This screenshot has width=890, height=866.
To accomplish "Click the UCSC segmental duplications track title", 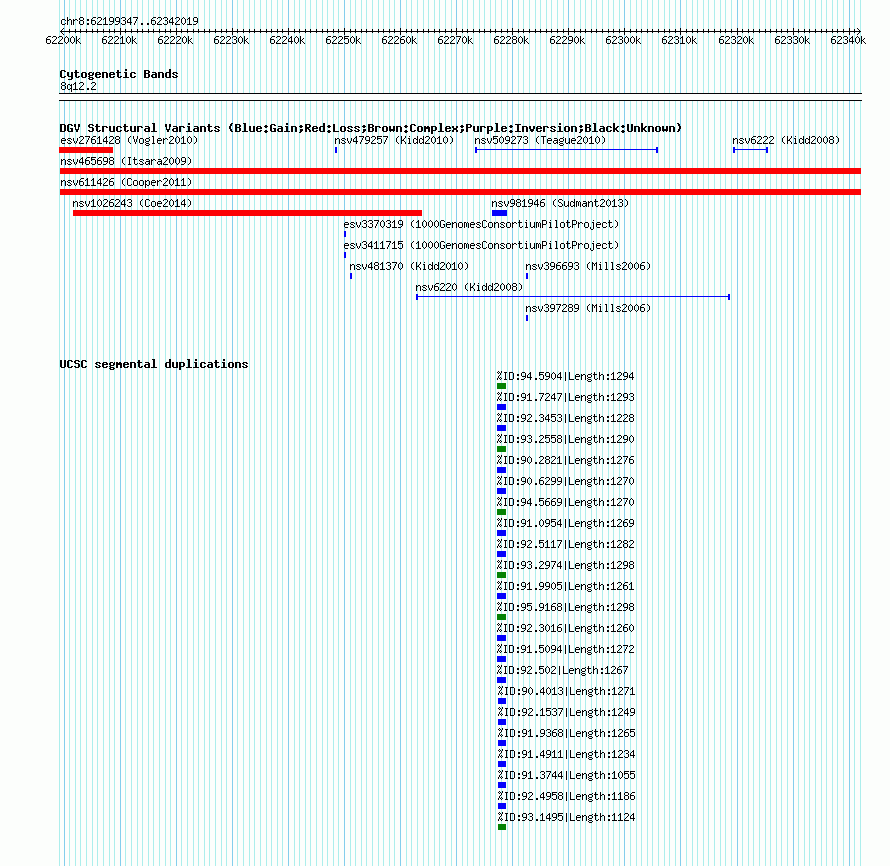I will tap(153, 364).
